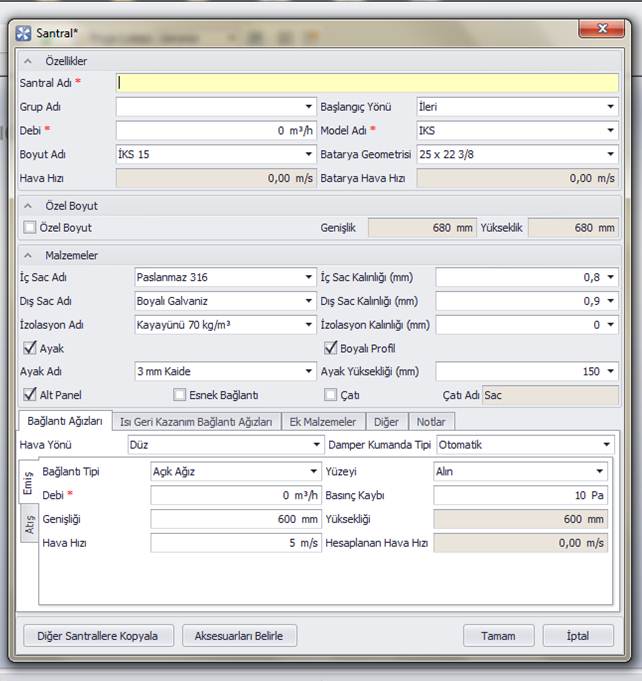Collapse the Özellikler section
This screenshot has width=642, height=681.
coord(28,62)
